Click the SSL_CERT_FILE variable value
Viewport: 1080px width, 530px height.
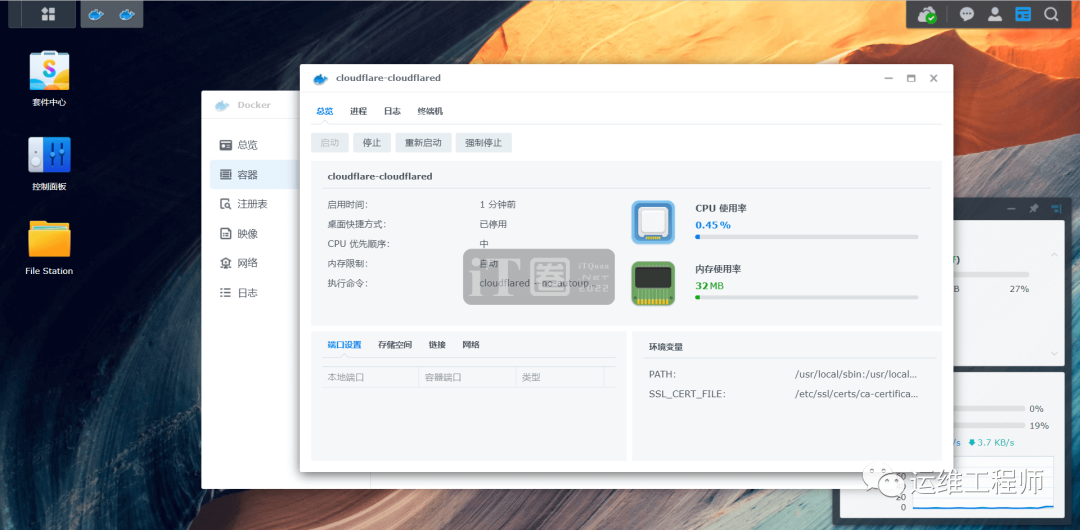pos(856,394)
